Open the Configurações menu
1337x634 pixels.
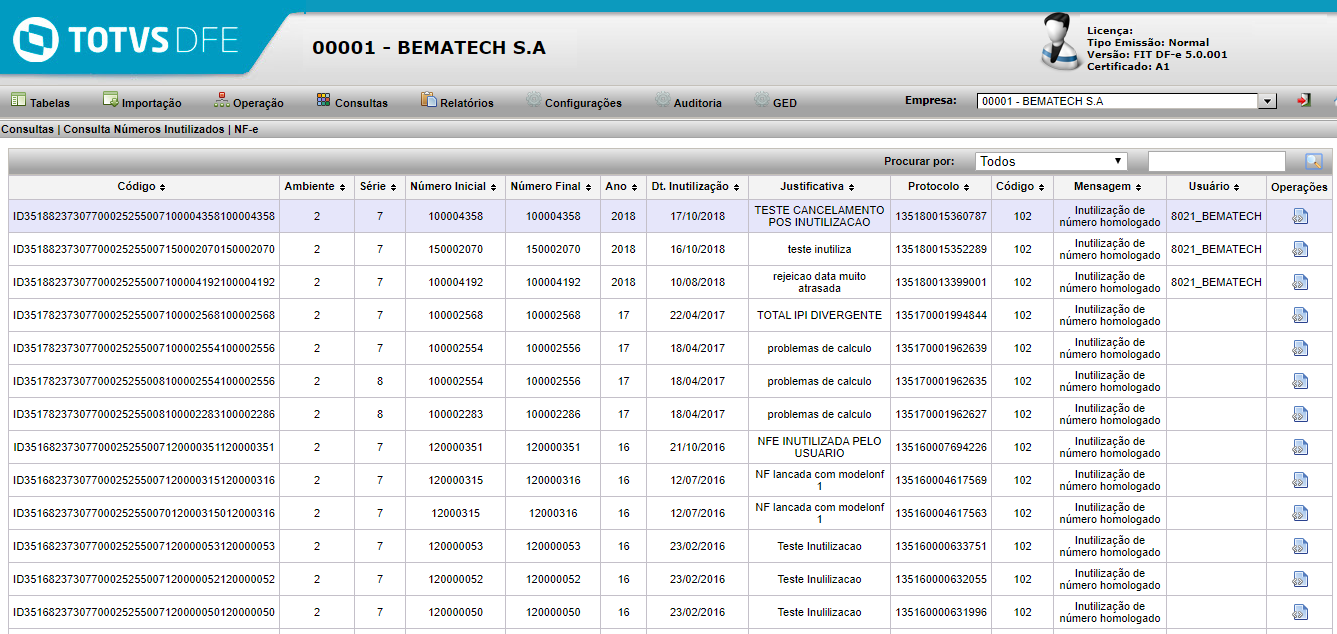pos(573,102)
